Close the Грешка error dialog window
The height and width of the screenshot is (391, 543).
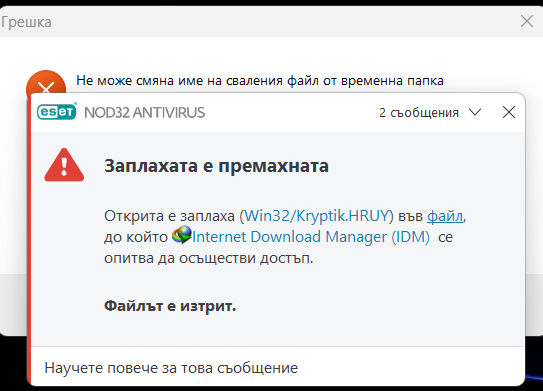click(527, 21)
